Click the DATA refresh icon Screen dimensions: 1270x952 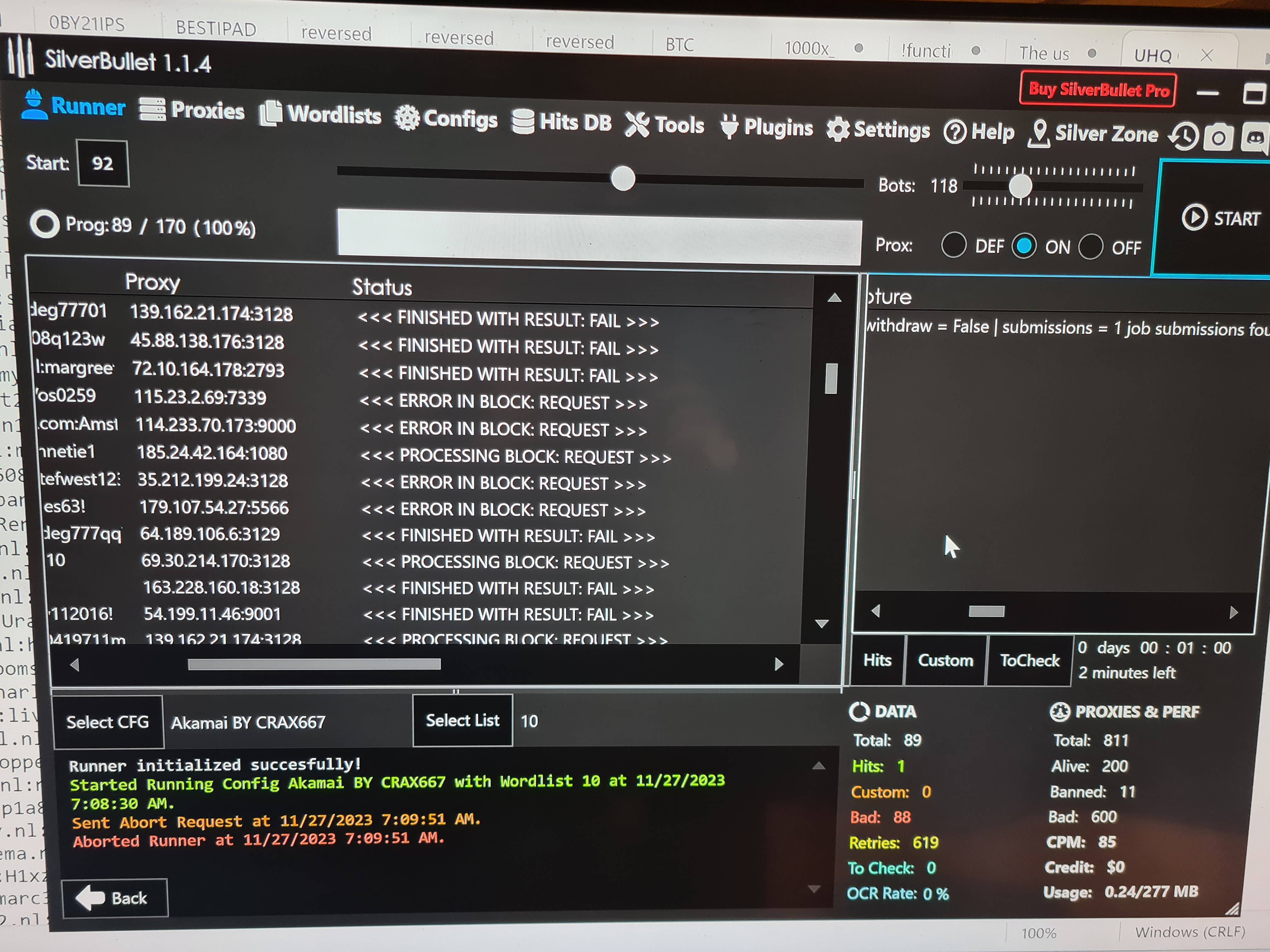click(x=859, y=711)
